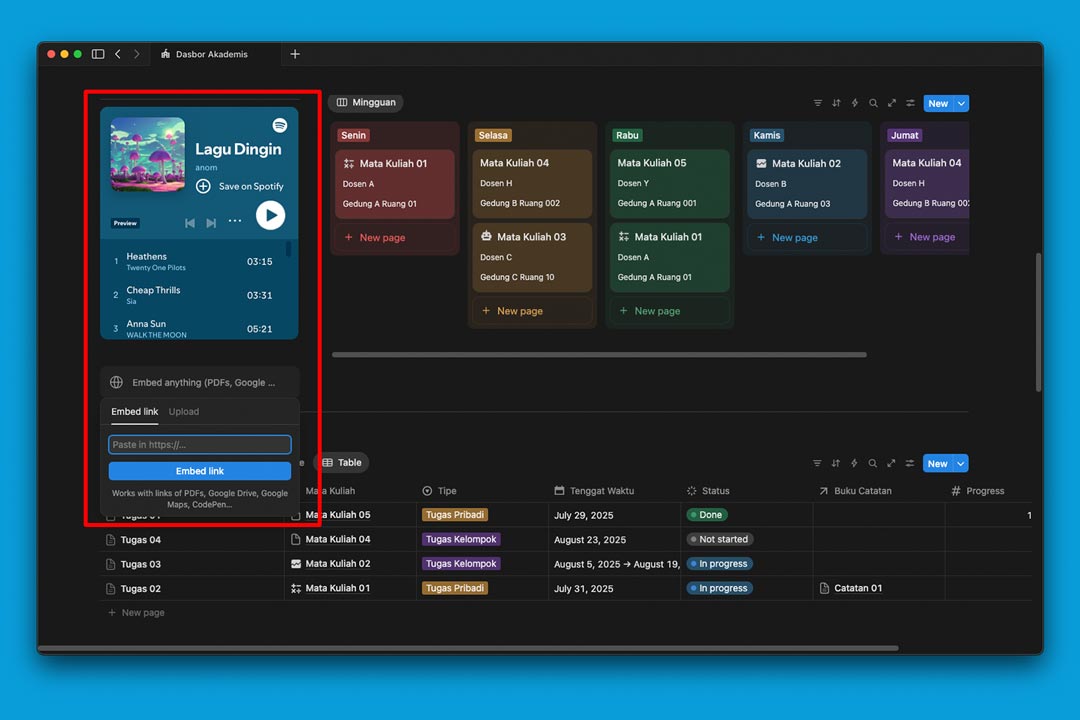Viewport: 1080px width, 720px height.
Task: Open Mata Kuliah 05 card in Rabu column
Action: (669, 183)
